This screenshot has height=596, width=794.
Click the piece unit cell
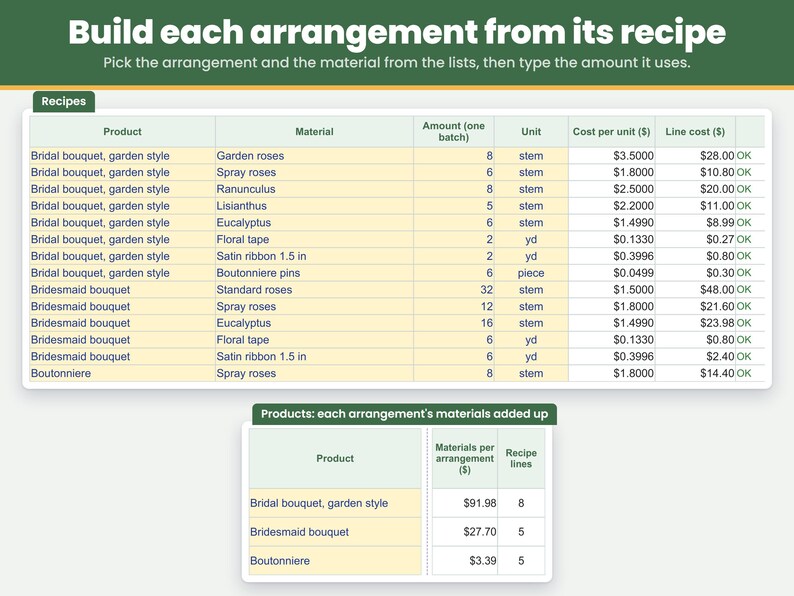coord(531,273)
